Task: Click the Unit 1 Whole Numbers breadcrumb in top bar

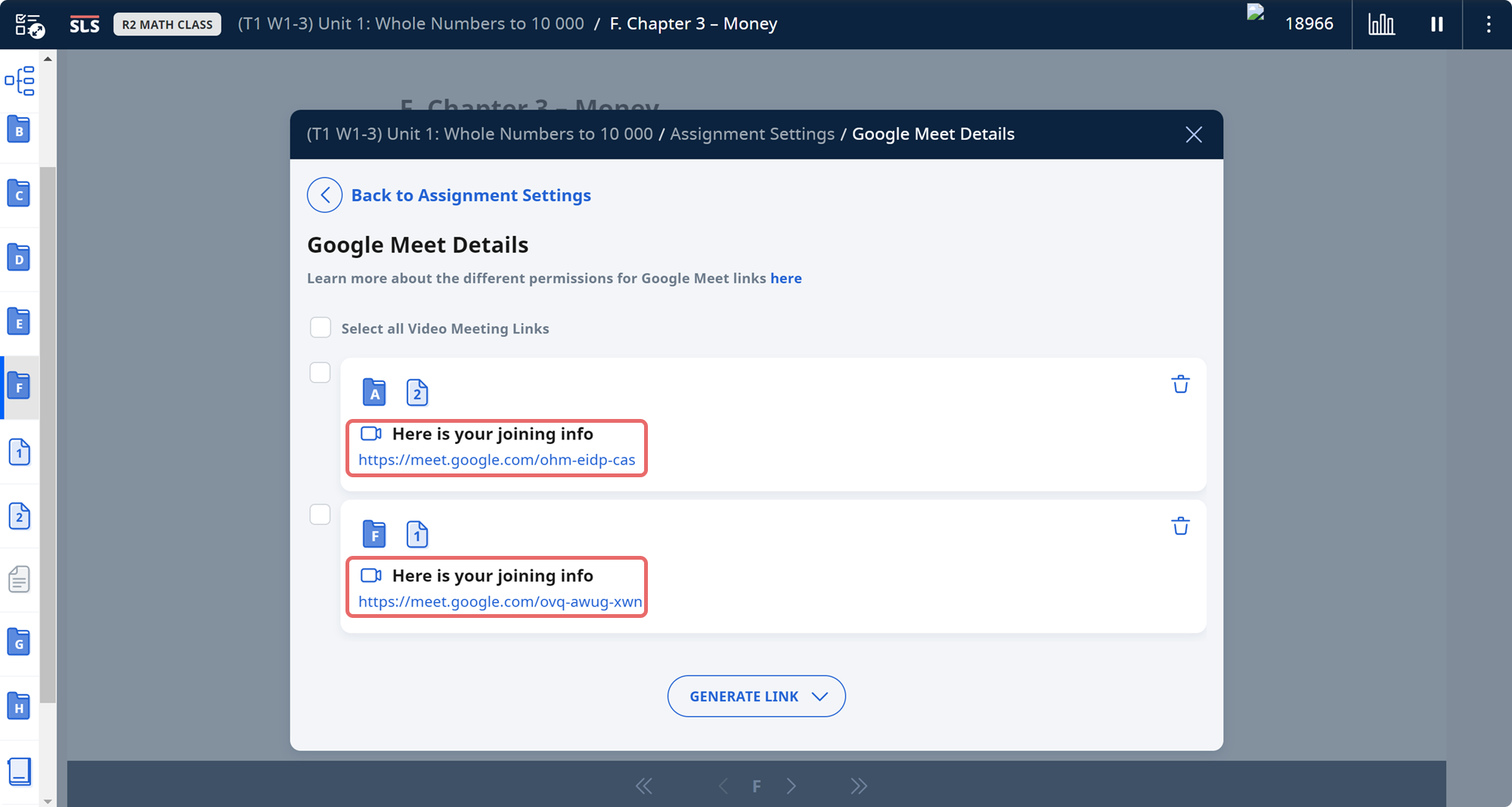Action: [411, 23]
